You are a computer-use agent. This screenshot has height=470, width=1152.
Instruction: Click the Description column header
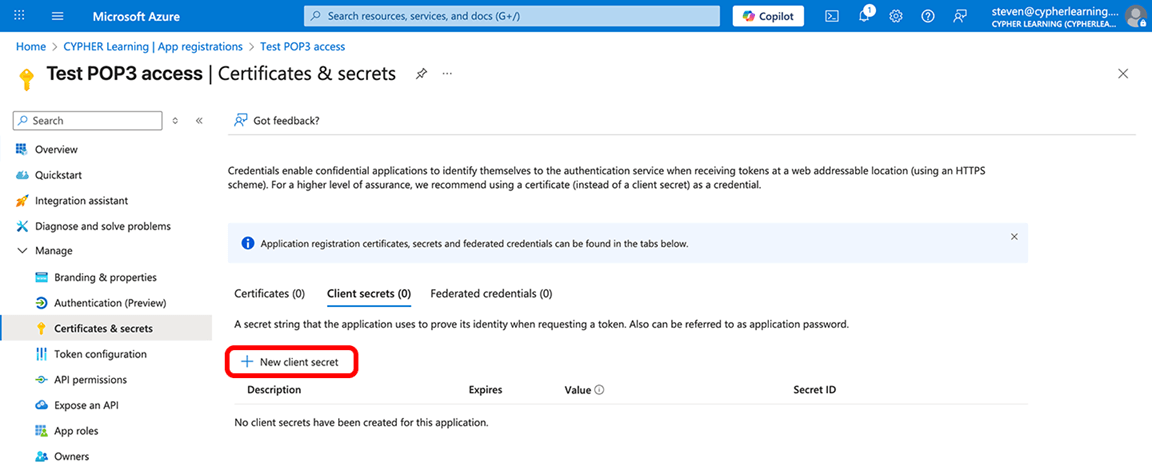274,390
